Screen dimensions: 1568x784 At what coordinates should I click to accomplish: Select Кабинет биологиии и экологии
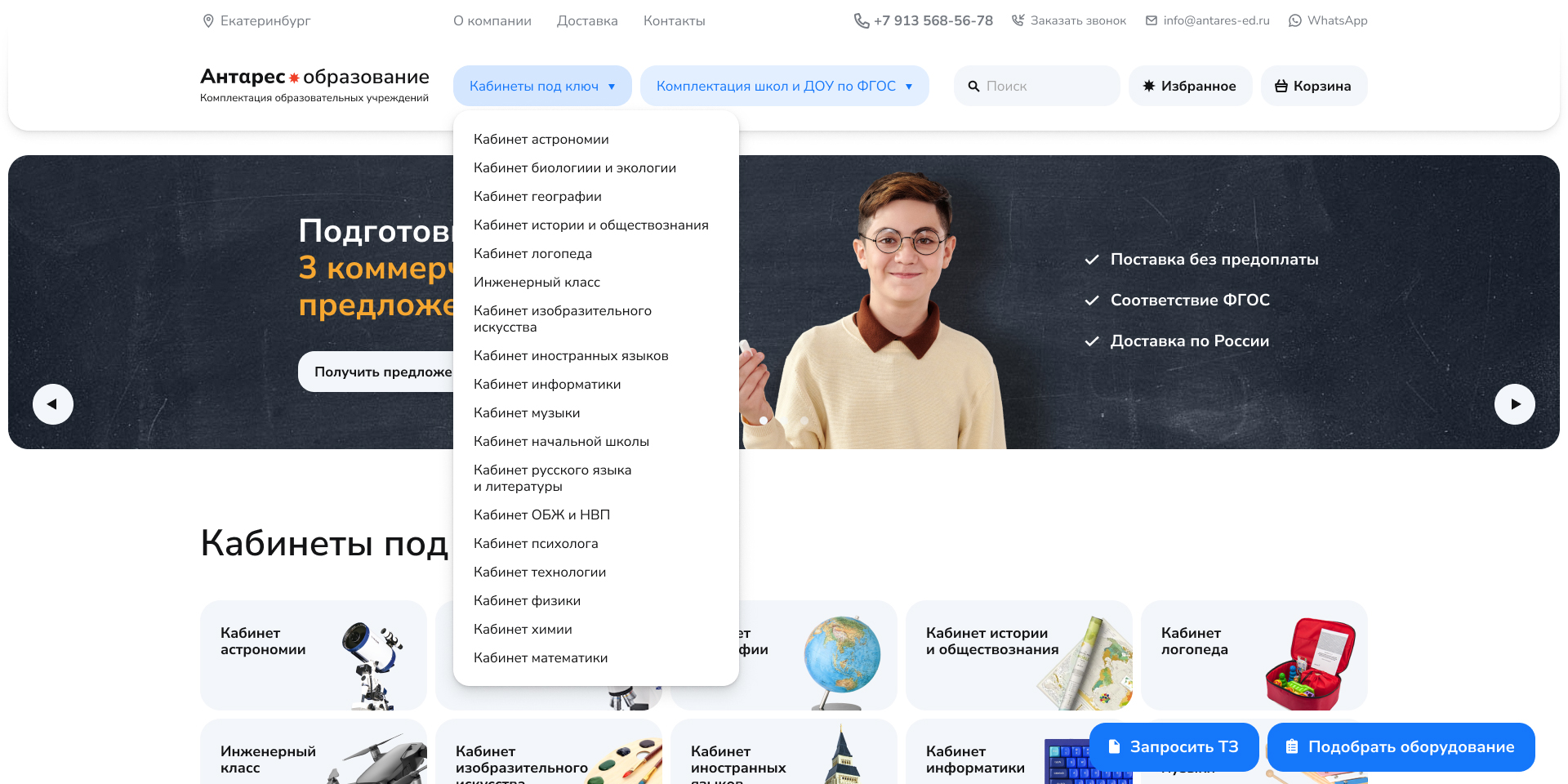point(575,167)
